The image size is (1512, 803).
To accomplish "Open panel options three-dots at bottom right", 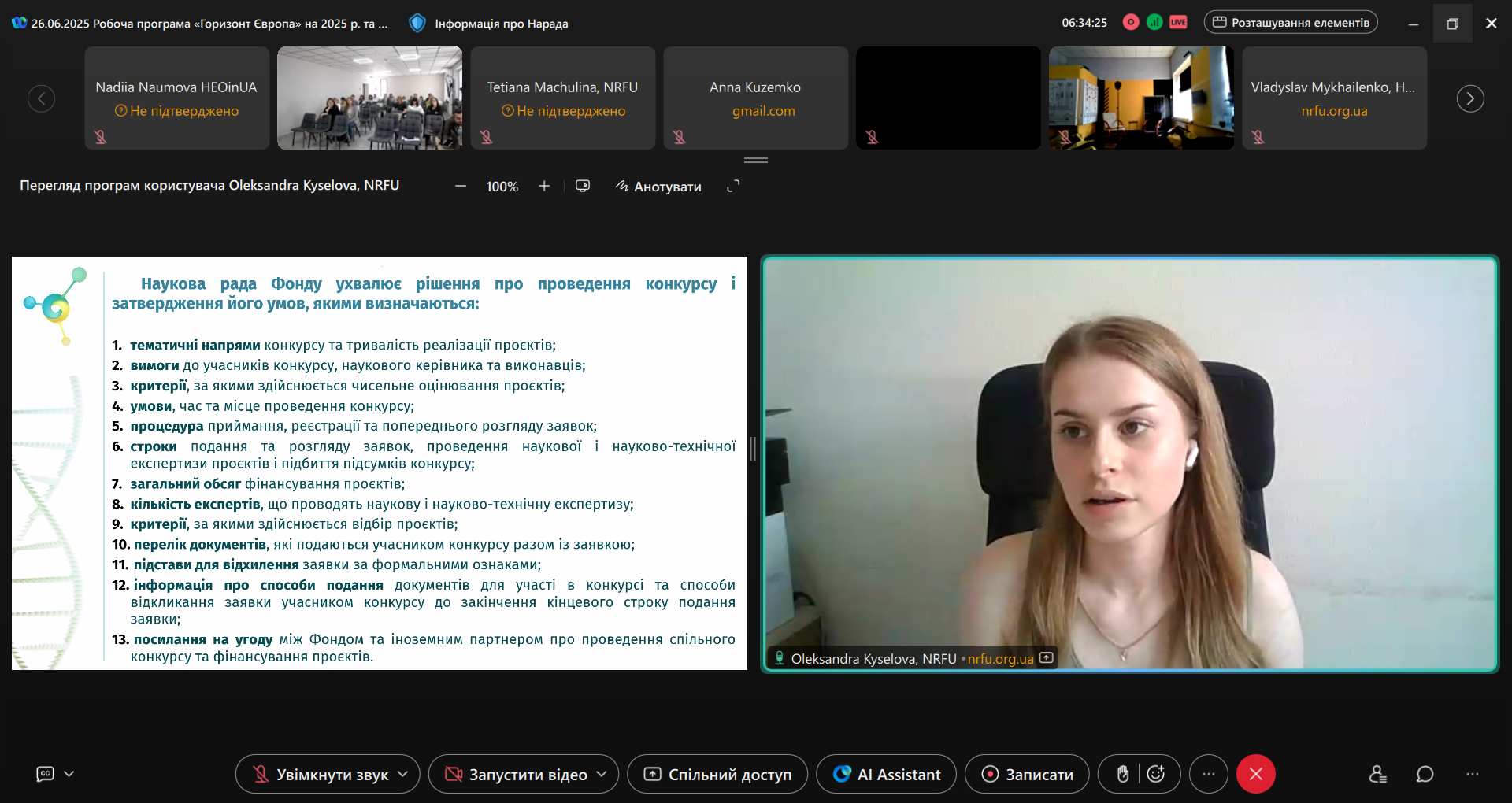I will tap(1473, 774).
